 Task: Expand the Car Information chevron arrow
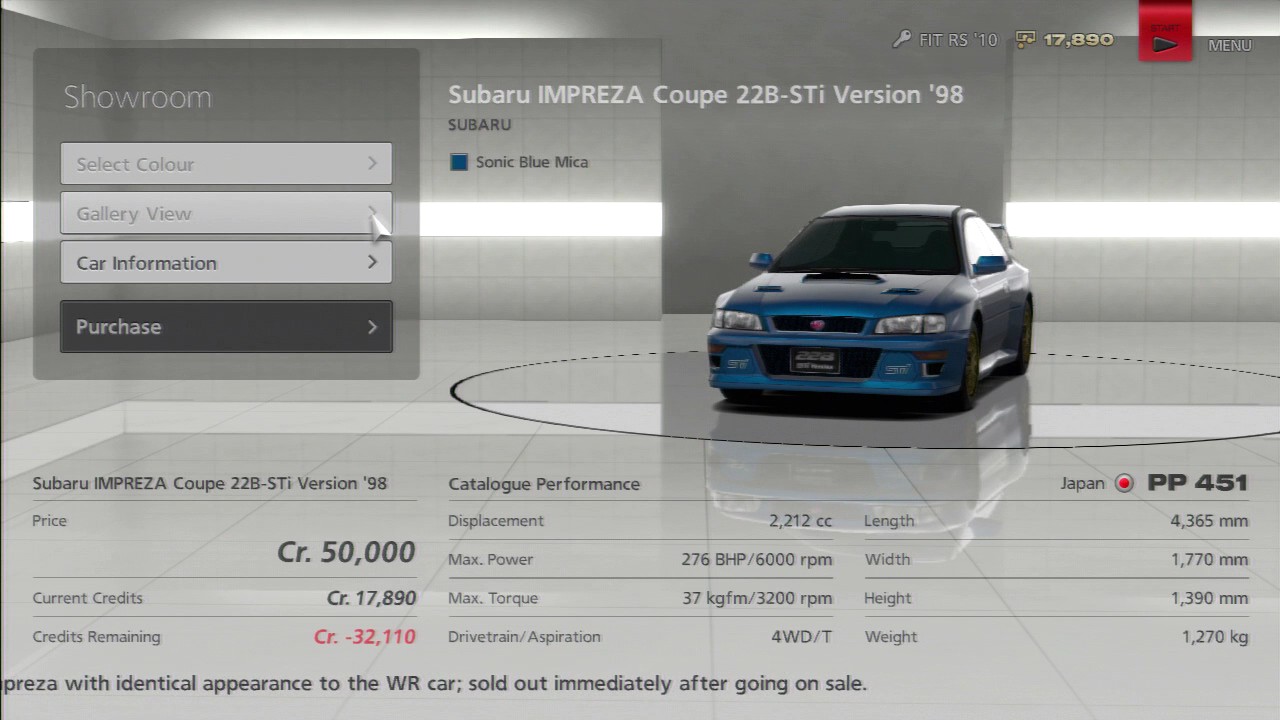tap(372, 262)
